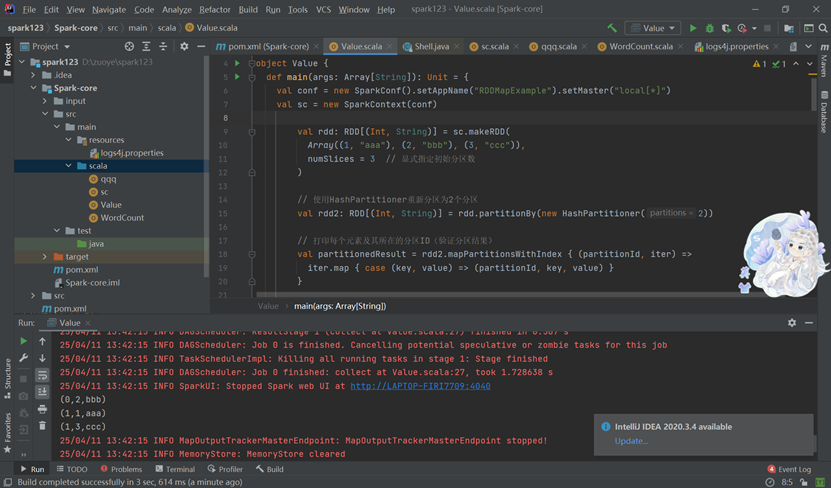Image resolution: width=831 pixels, height=488 pixels.
Task: Toggle the Problems tool window button
Action: click(x=121, y=469)
